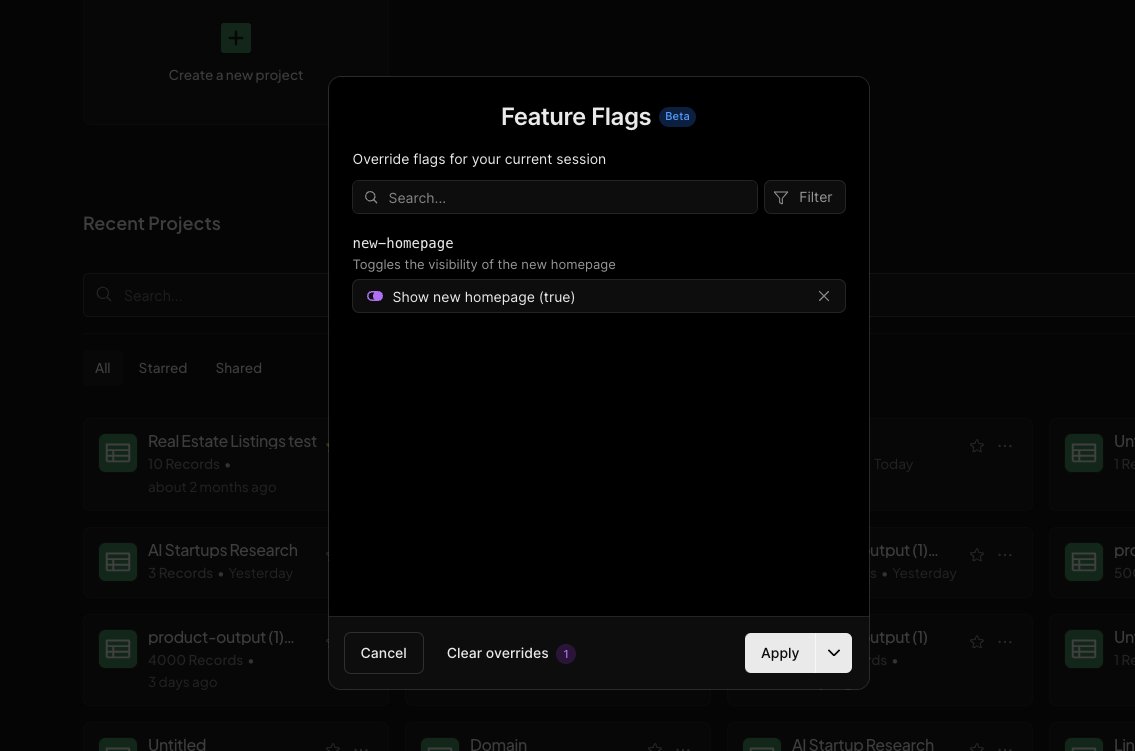Switch to the Starred projects tab

coord(163,368)
